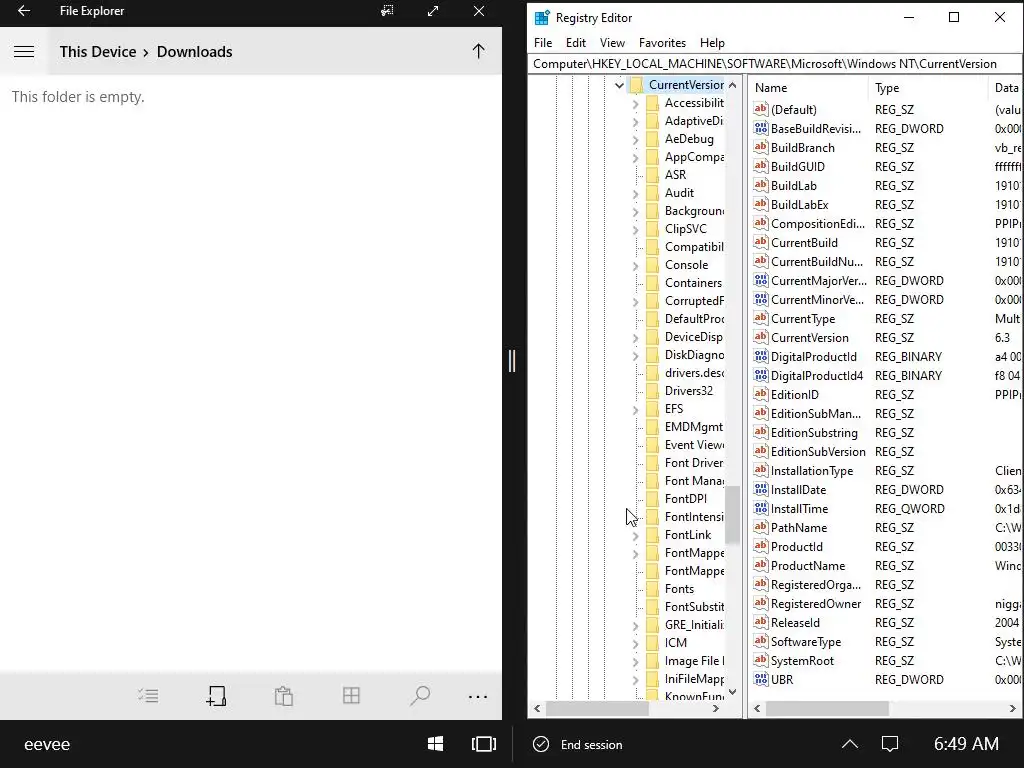
Task: Click the tree pane vertical scrollbar thumb
Action: (732, 515)
